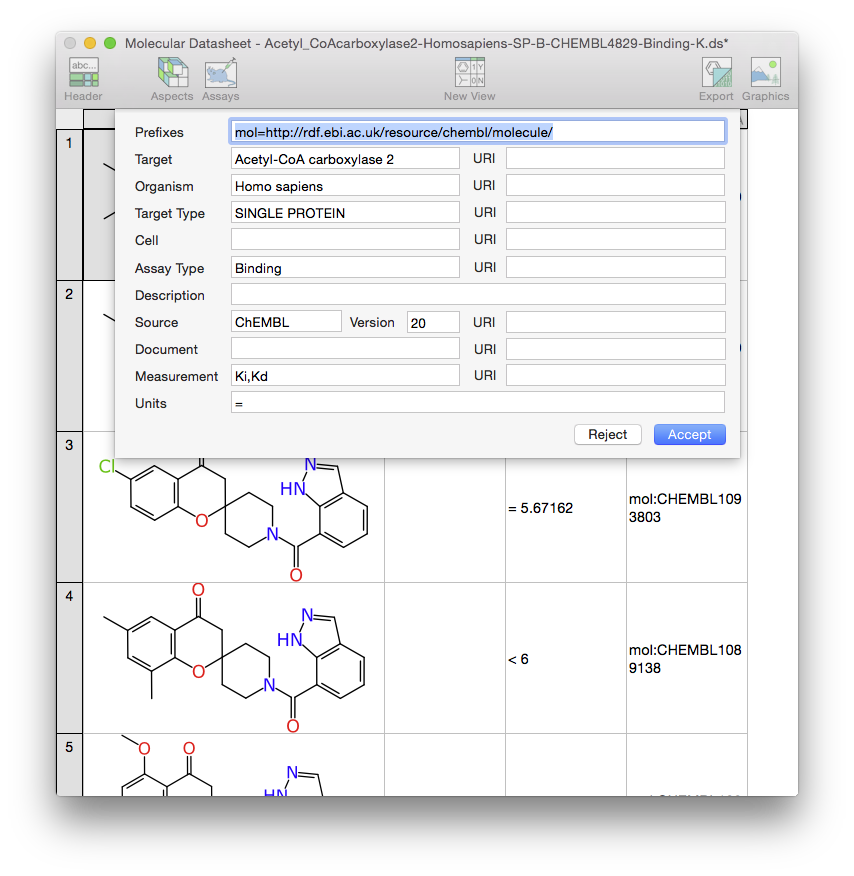Click the empty Description field

[x=477, y=295]
